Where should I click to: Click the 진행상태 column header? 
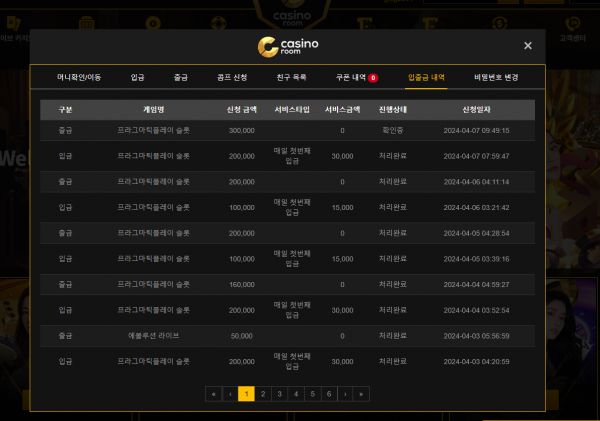tap(393, 110)
